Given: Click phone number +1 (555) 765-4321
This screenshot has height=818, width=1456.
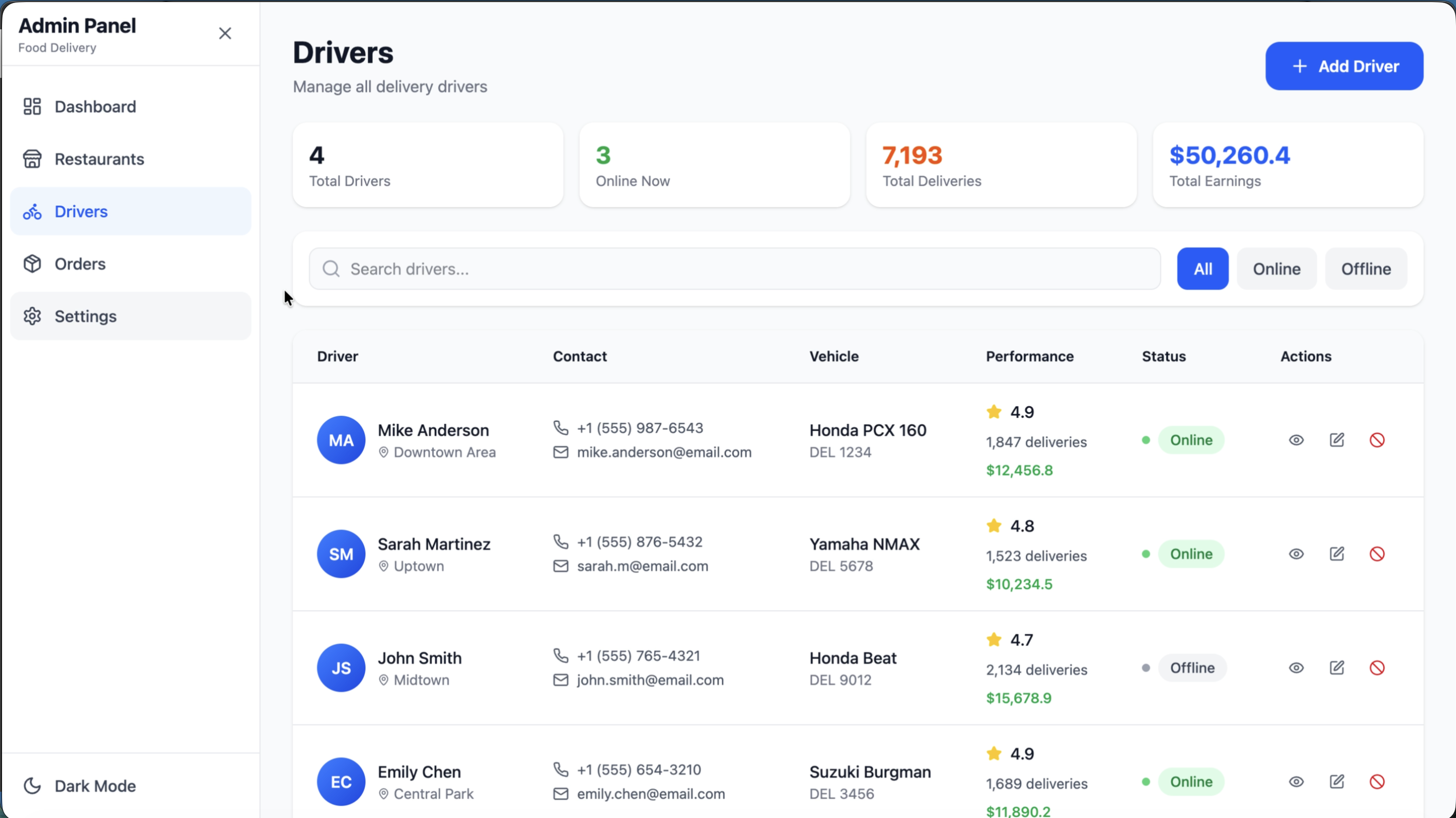Looking at the screenshot, I should (639, 656).
